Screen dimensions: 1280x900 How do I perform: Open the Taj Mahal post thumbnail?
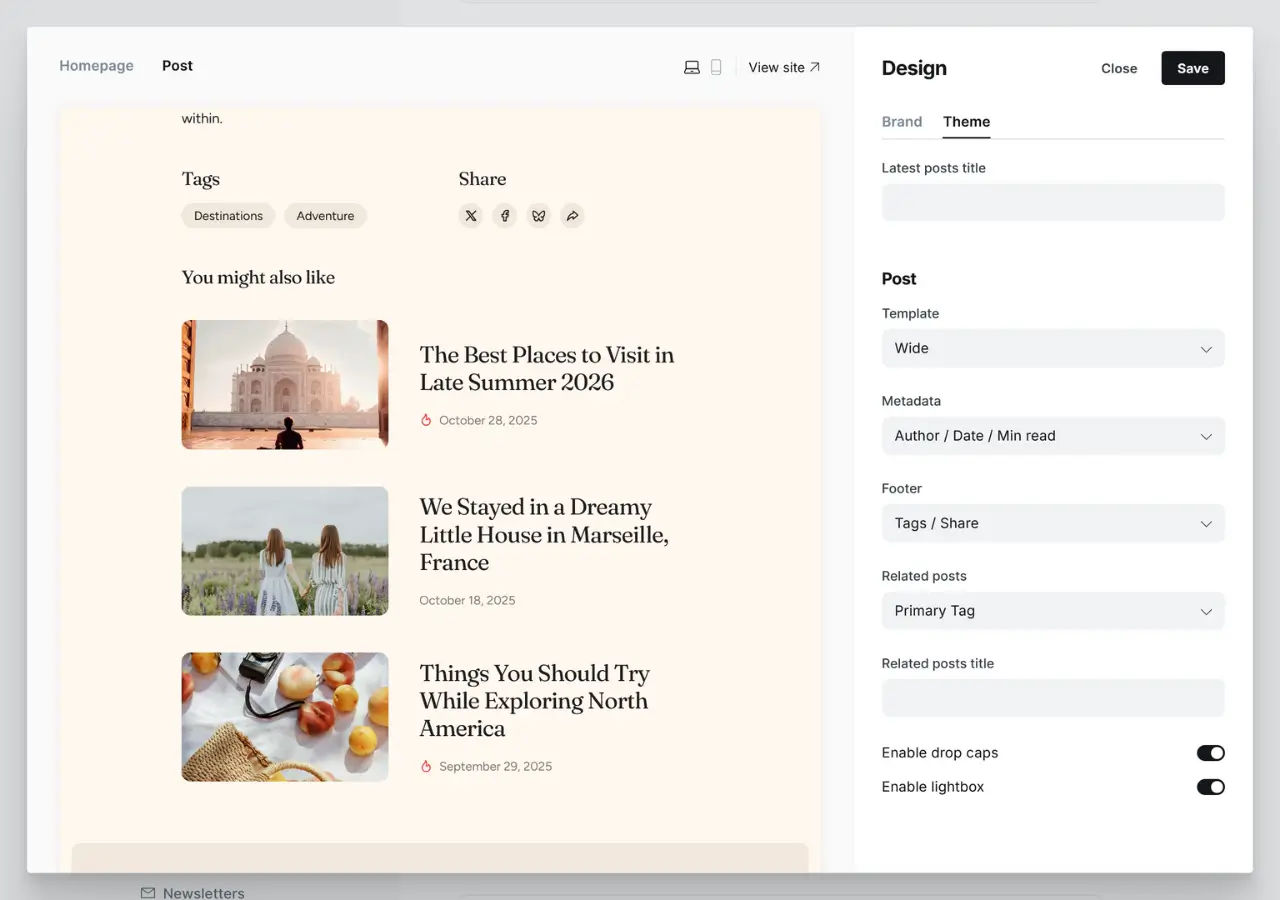click(x=285, y=384)
